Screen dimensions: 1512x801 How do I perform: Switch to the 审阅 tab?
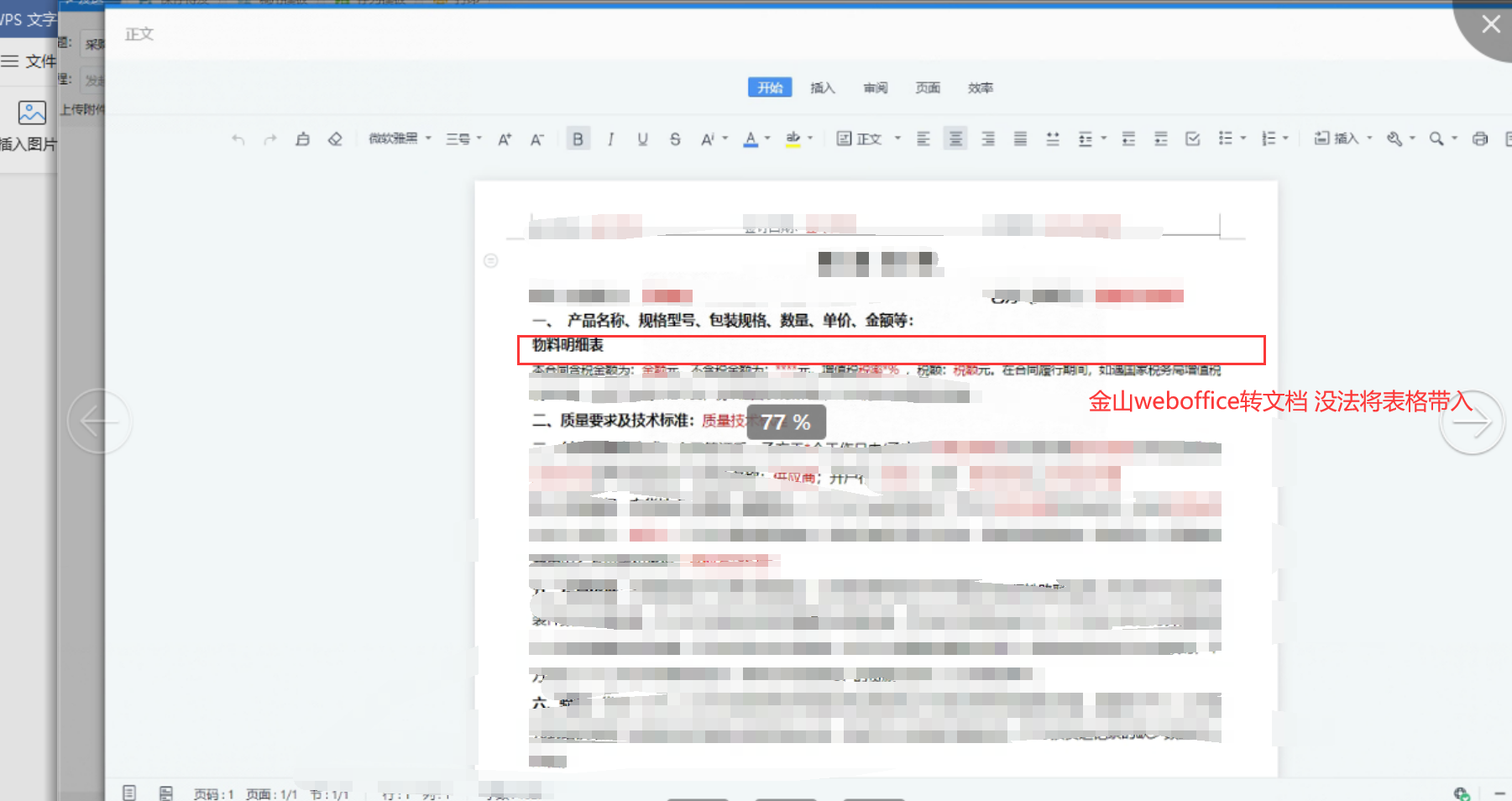[876, 88]
